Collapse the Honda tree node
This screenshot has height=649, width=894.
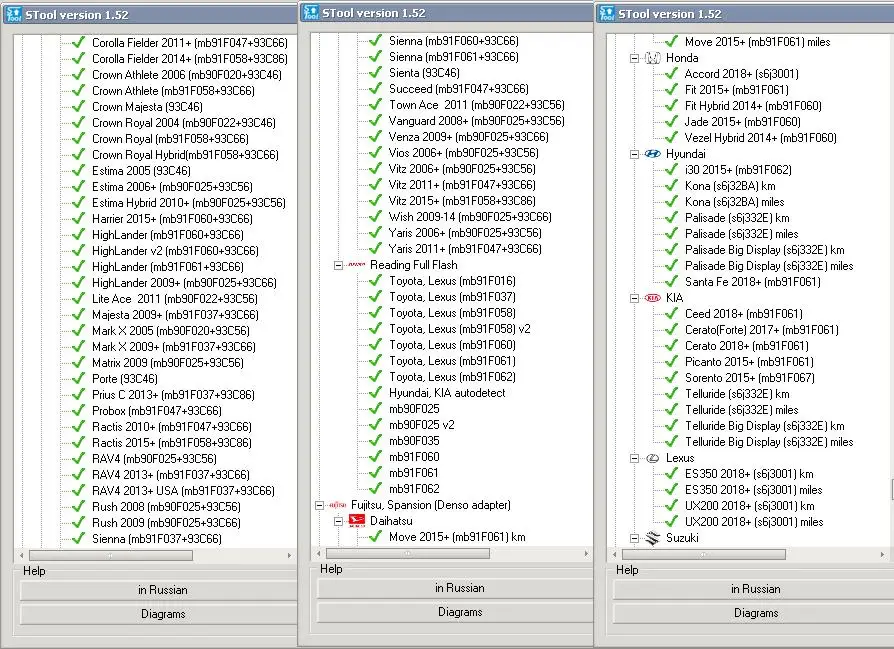(x=634, y=58)
